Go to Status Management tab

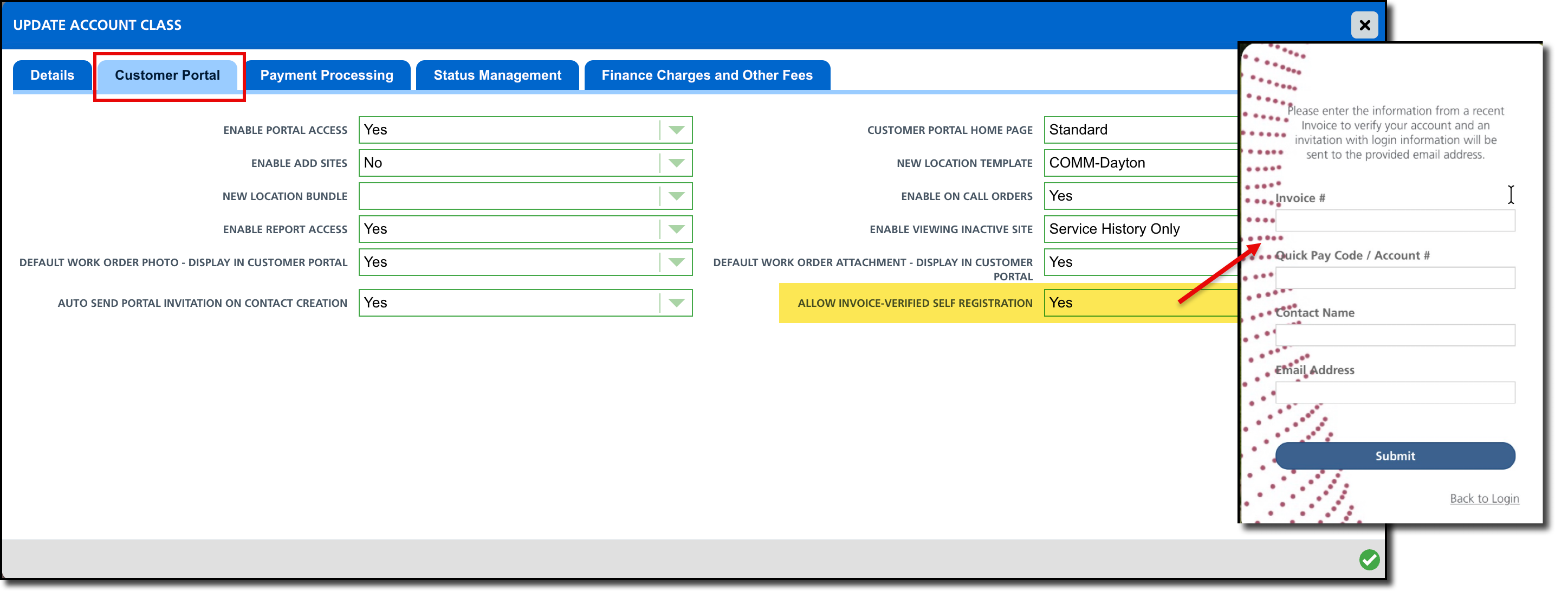tap(497, 75)
